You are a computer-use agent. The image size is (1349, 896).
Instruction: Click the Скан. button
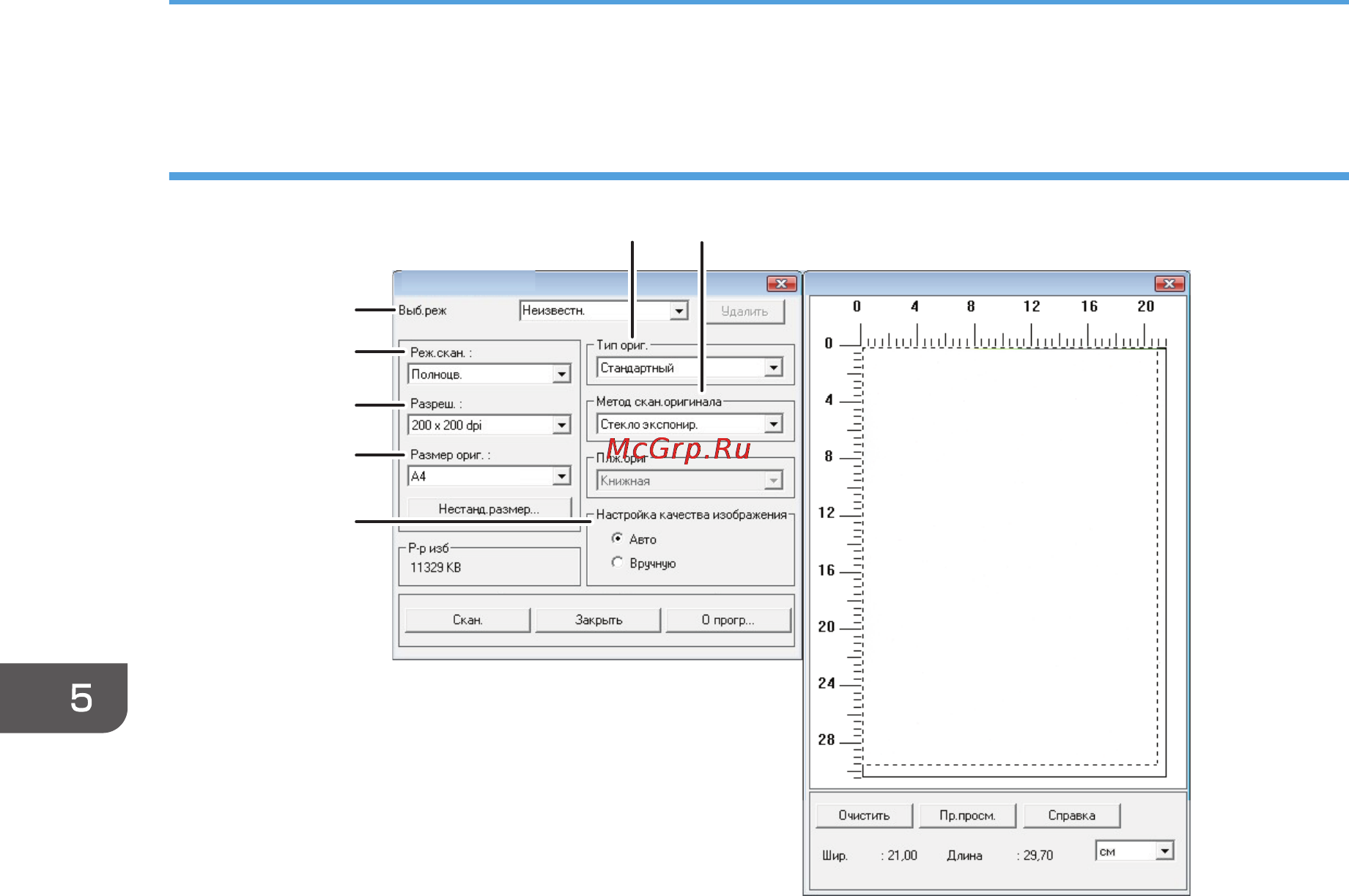(x=467, y=620)
